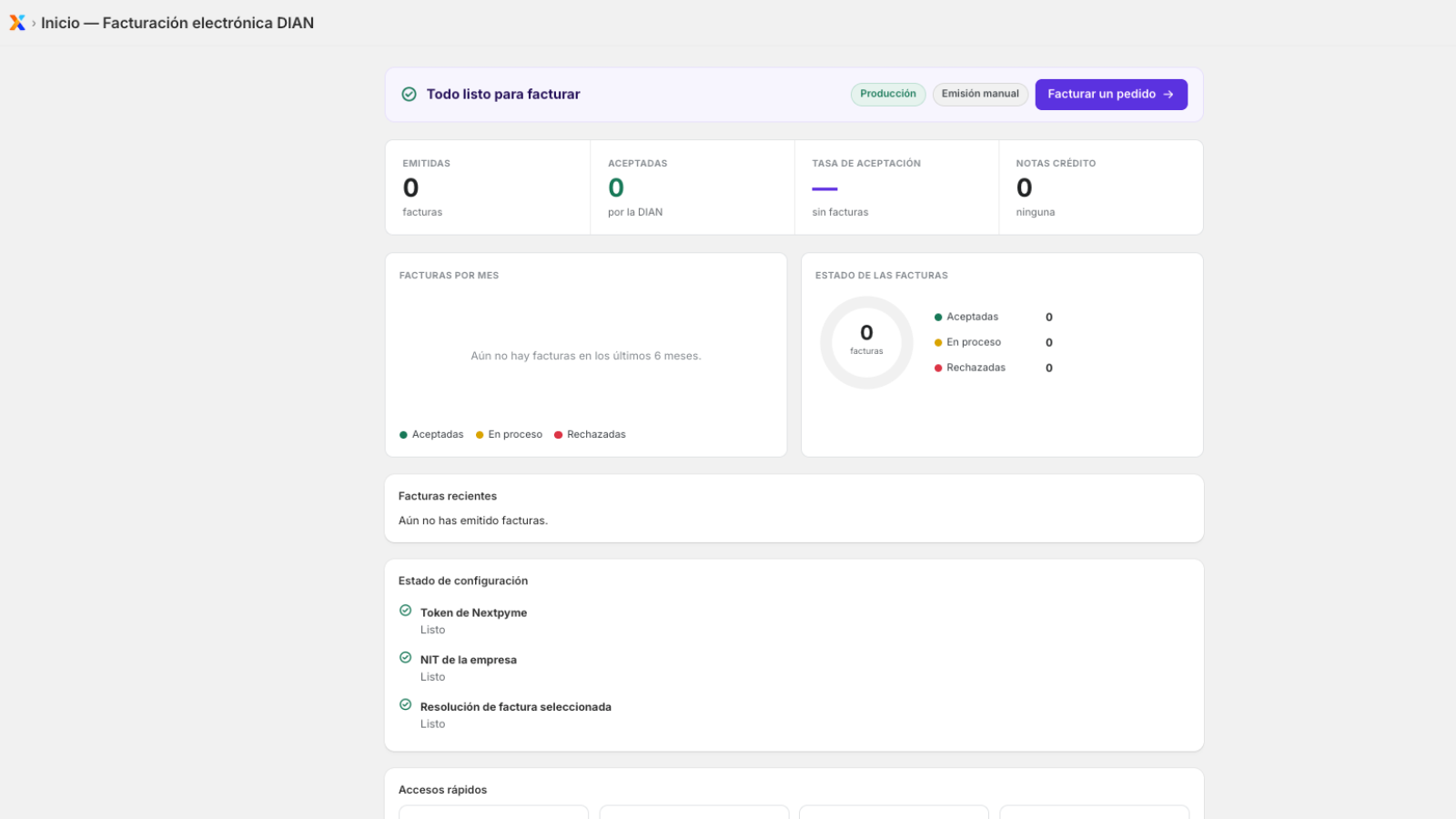Click the donut chart of facturas

866,343
